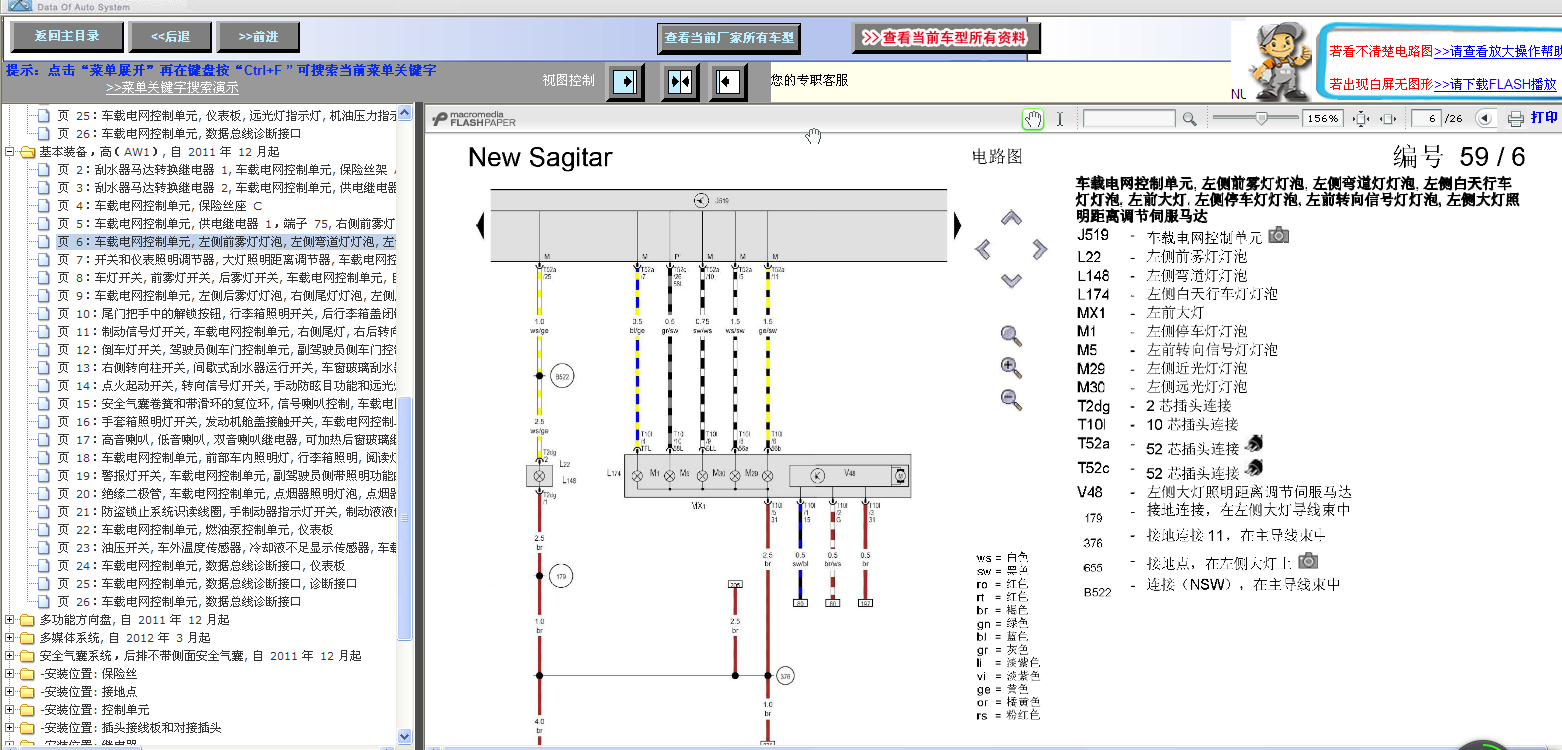Toggle the middle view control button
Screen dimensions: 1562x750
(x=680, y=81)
